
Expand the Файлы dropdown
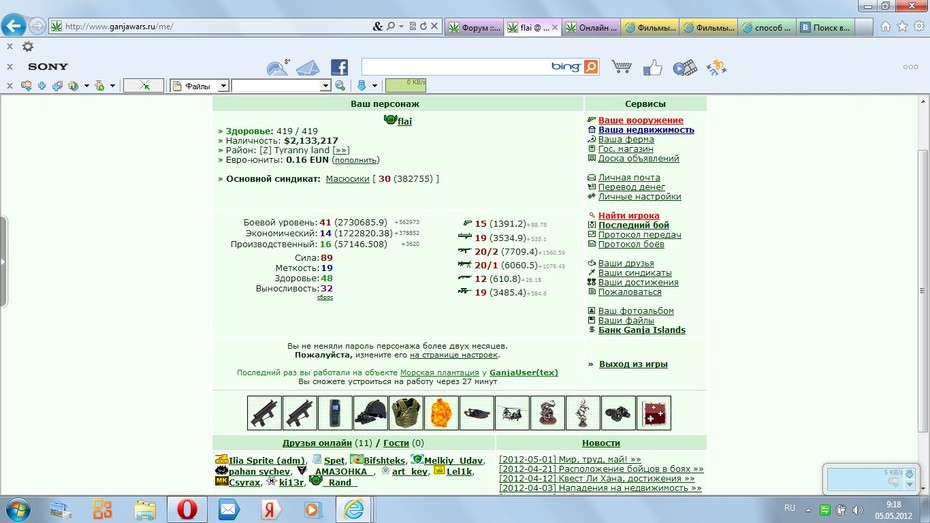(223, 86)
